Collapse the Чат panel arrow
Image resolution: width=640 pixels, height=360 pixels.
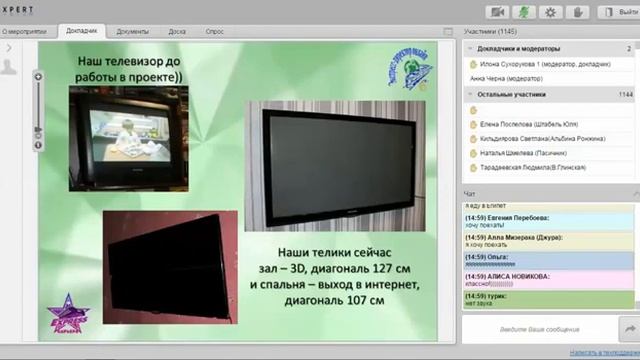tap(636, 194)
